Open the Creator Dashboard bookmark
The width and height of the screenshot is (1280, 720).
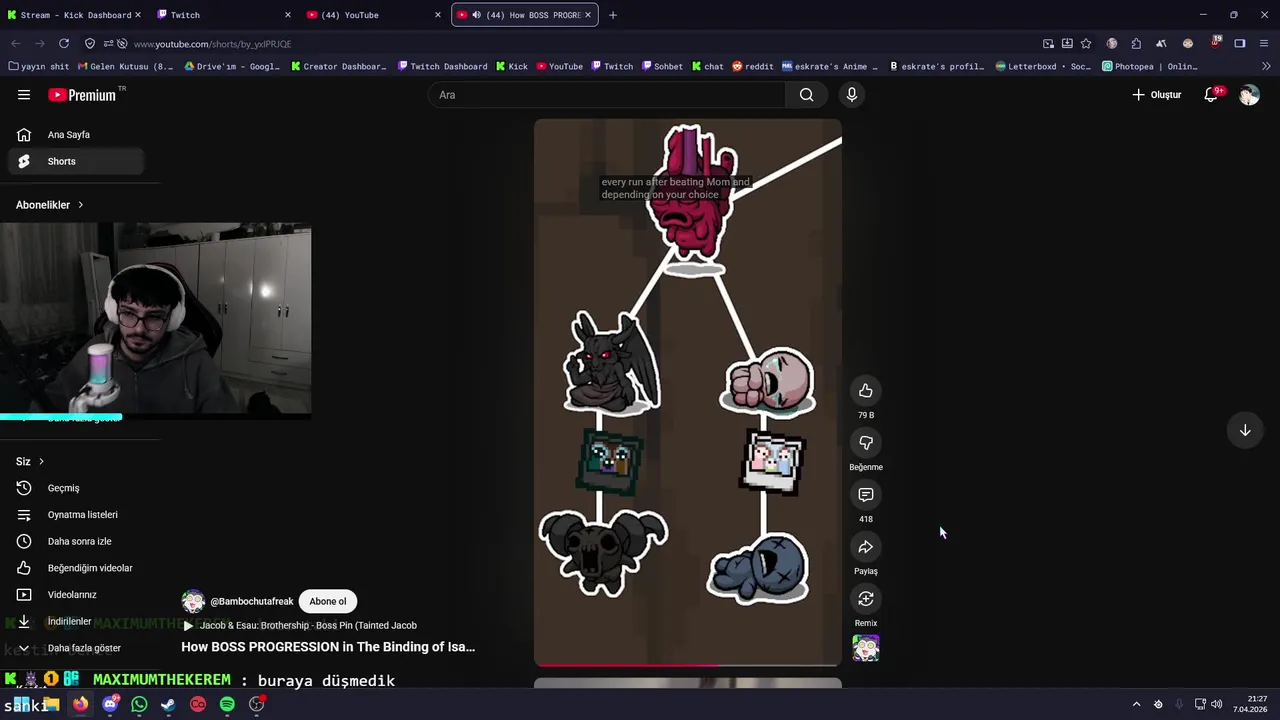coord(339,66)
